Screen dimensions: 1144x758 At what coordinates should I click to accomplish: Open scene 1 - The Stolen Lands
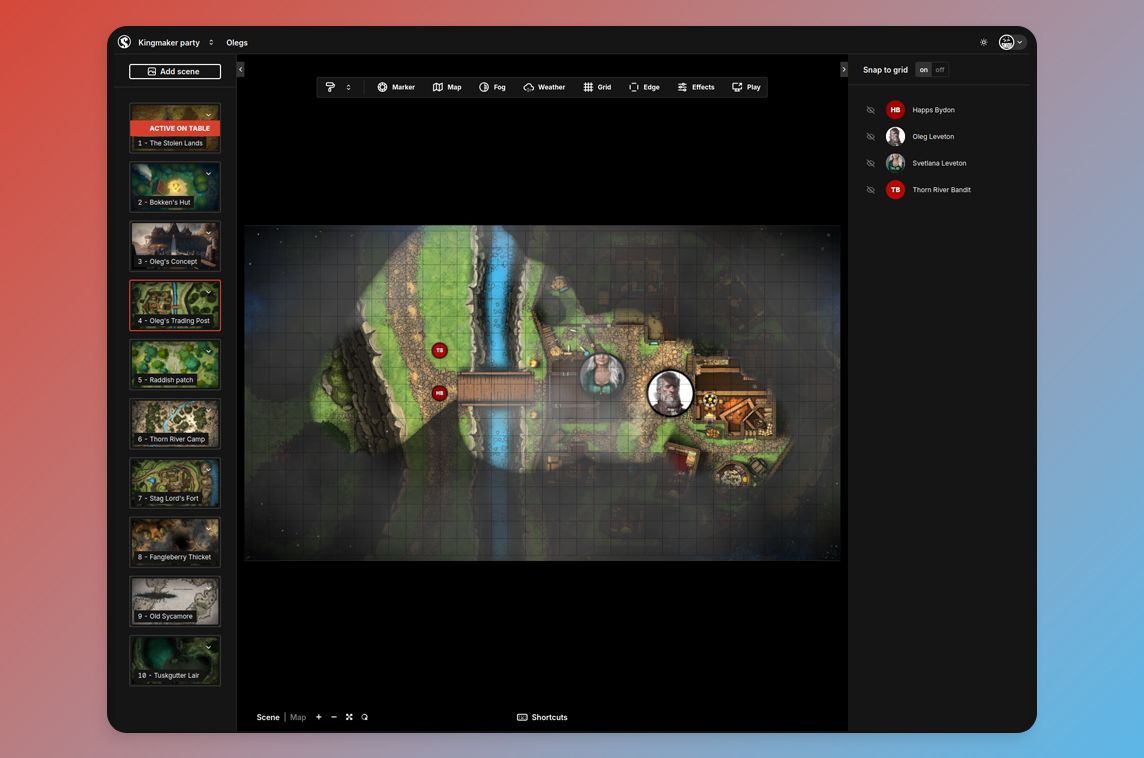pyautogui.click(x=175, y=128)
